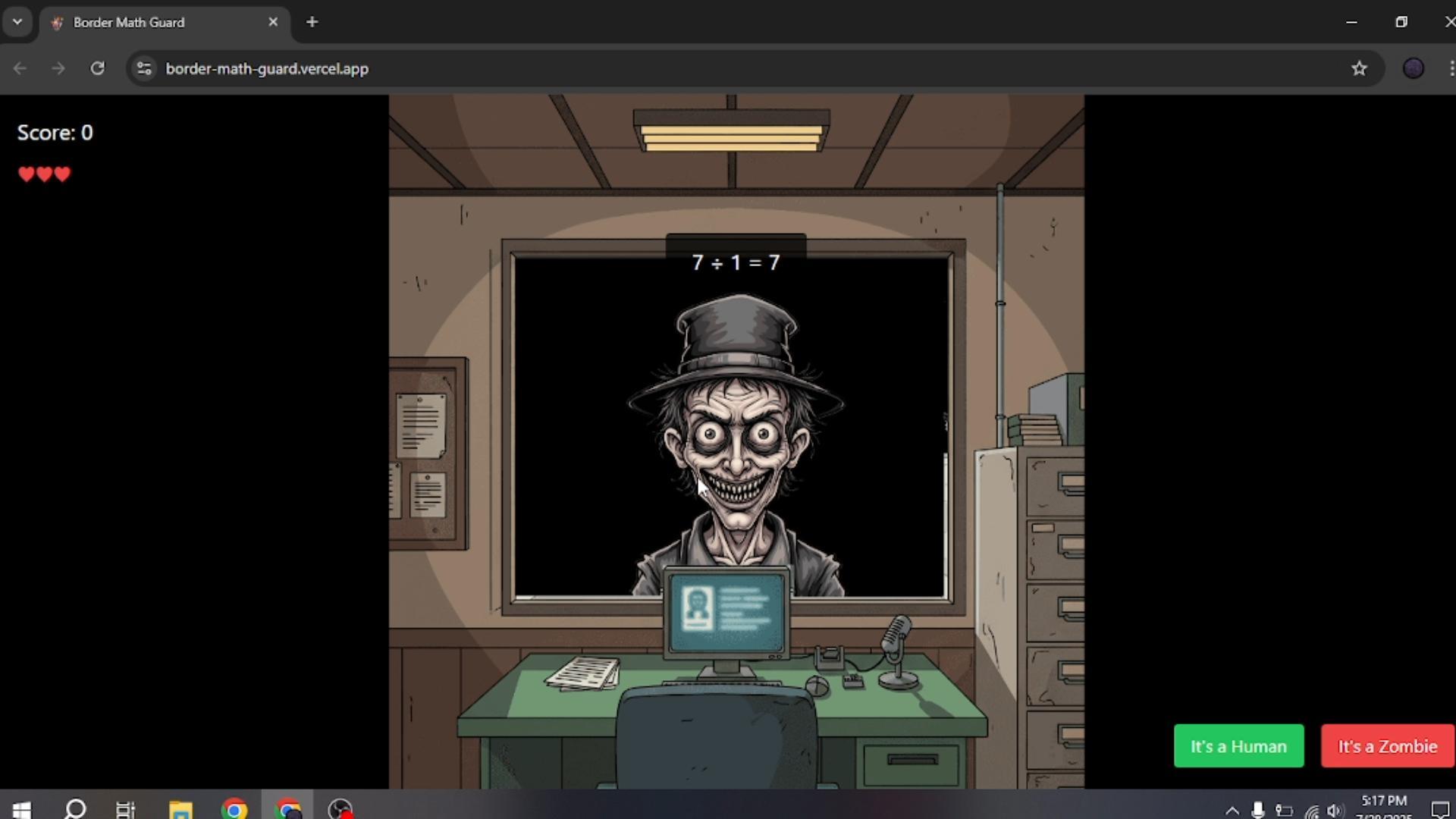Open a new browser tab
The width and height of the screenshot is (1456, 819).
(312, 22)
